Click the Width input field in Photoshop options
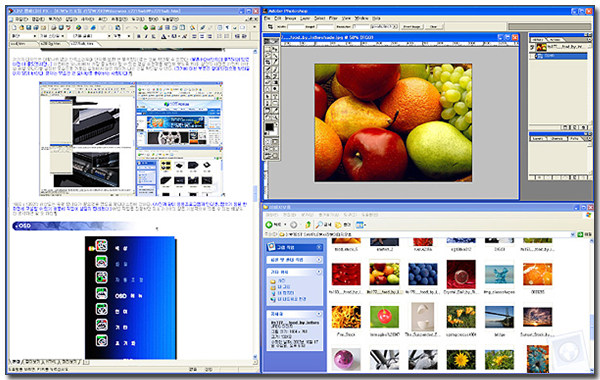Viewport: 600px width, 380px height. click(295, 26)
